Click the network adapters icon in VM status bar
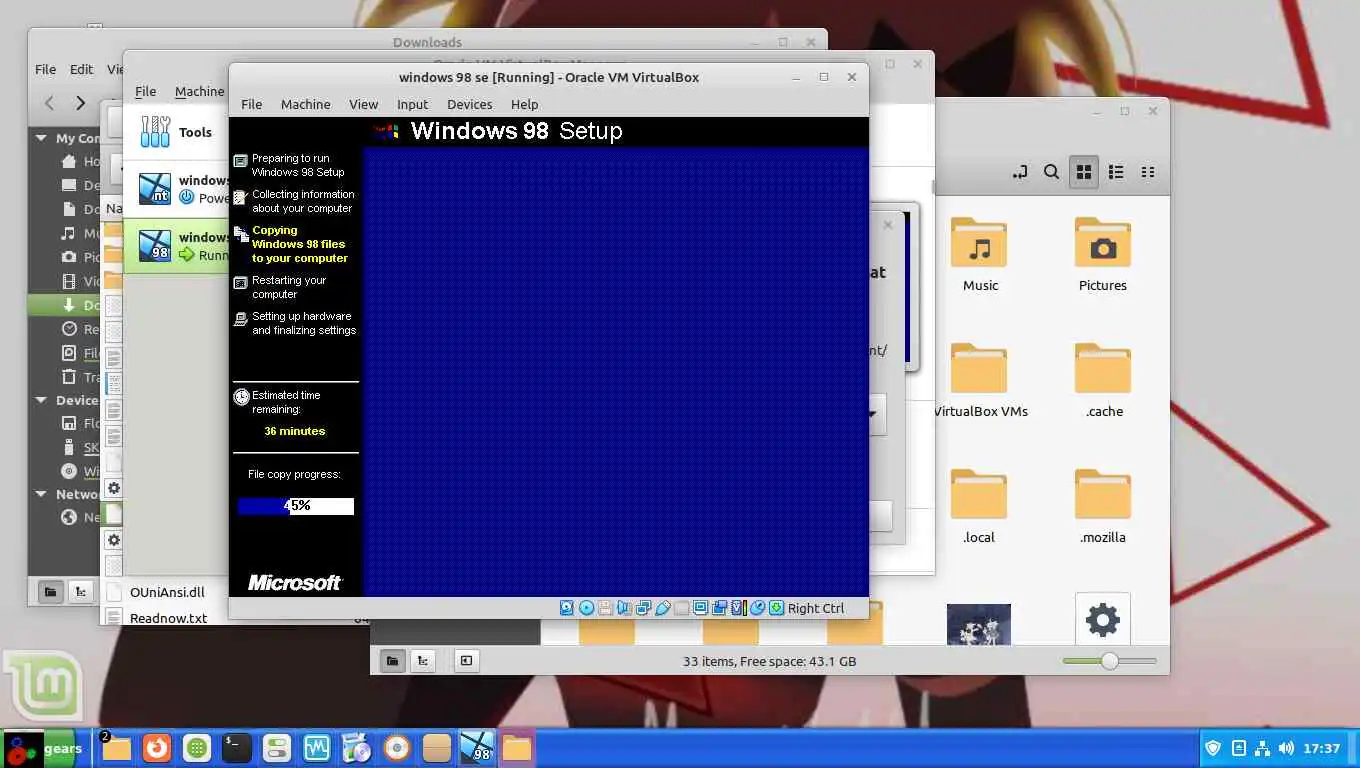 [x=643, y=608]
